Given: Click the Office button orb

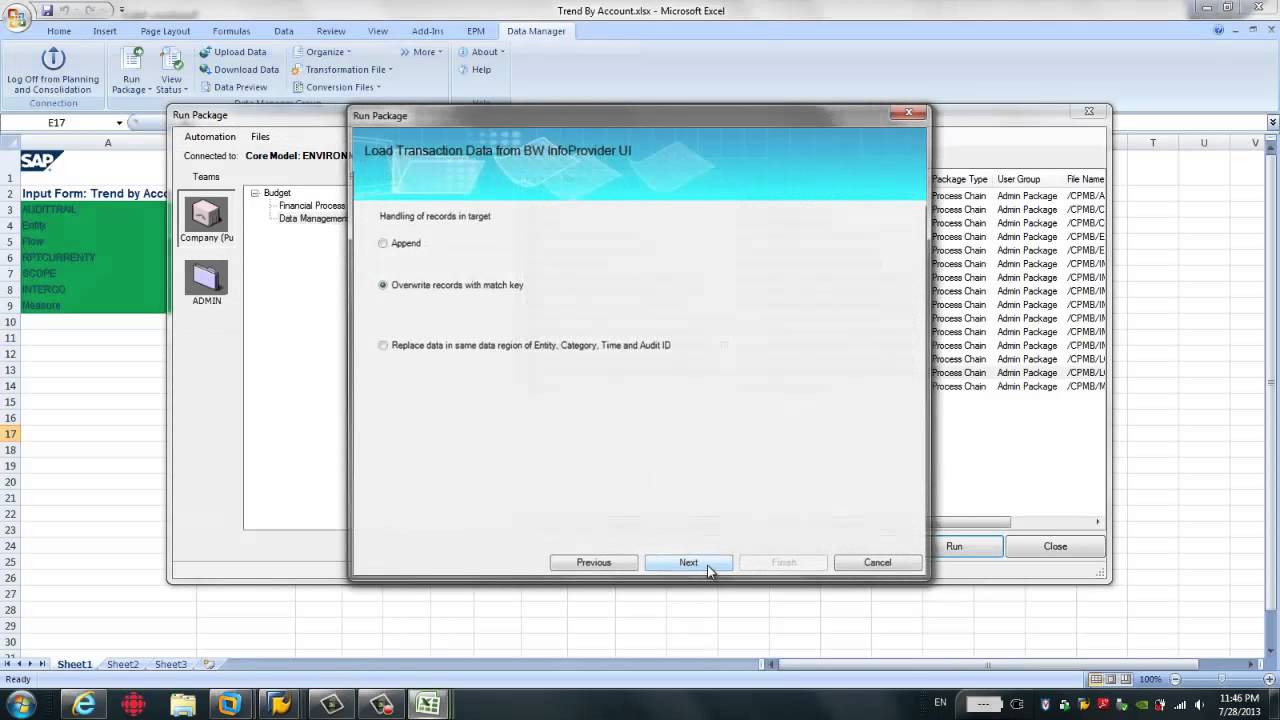Looking at the screenshot, I should (x=16, y=17).
